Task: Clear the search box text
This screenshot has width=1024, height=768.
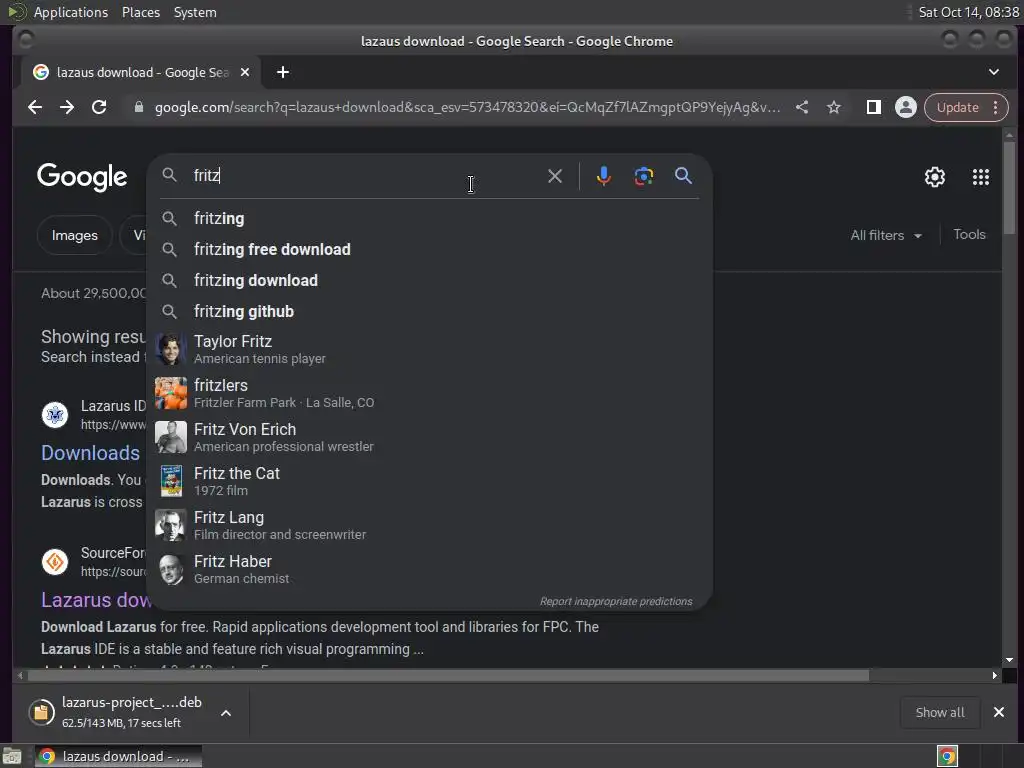Action: (554, 176)
